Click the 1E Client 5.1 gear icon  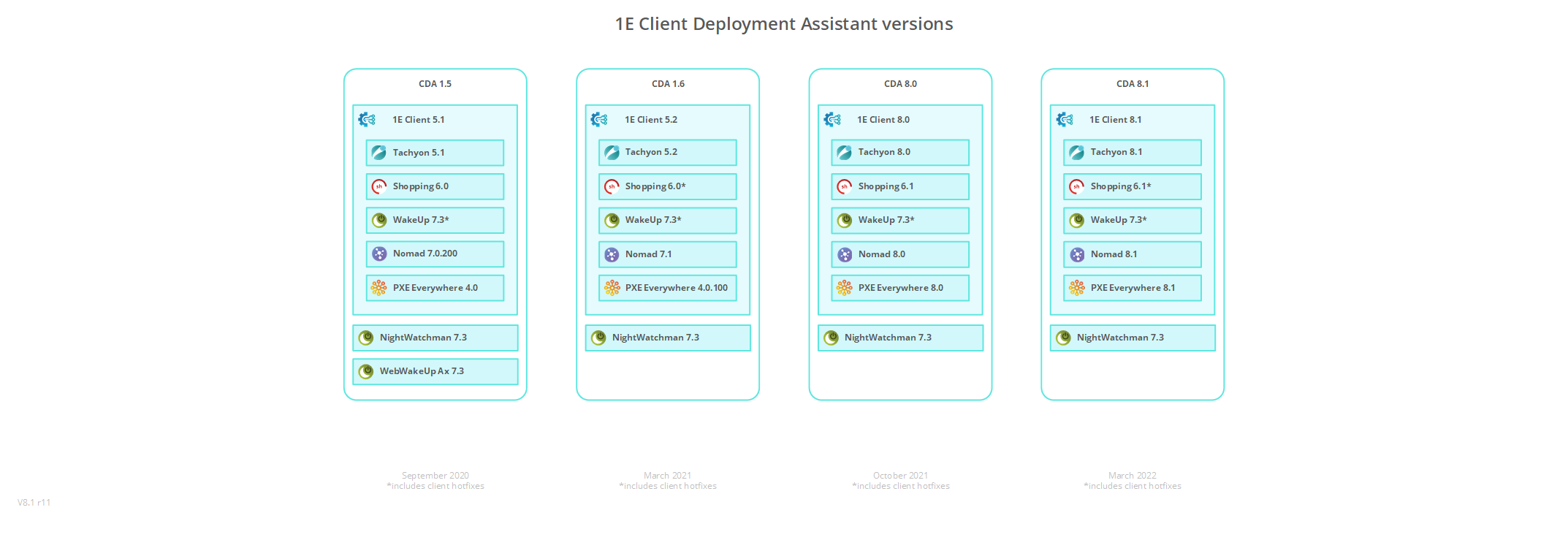coord(367,119)
